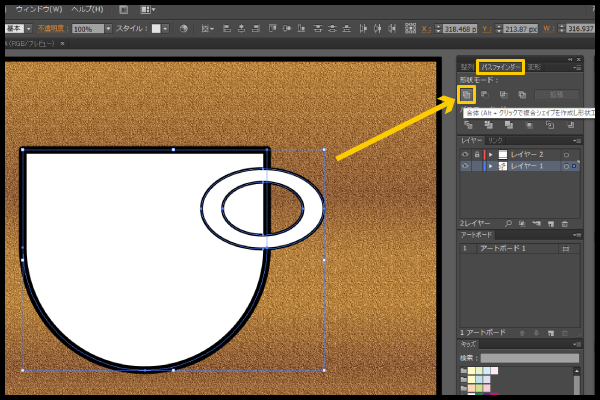Select the Intersect shape mode icon
Image resolution: width=600 pixels, height=400 pixels.
503,95
